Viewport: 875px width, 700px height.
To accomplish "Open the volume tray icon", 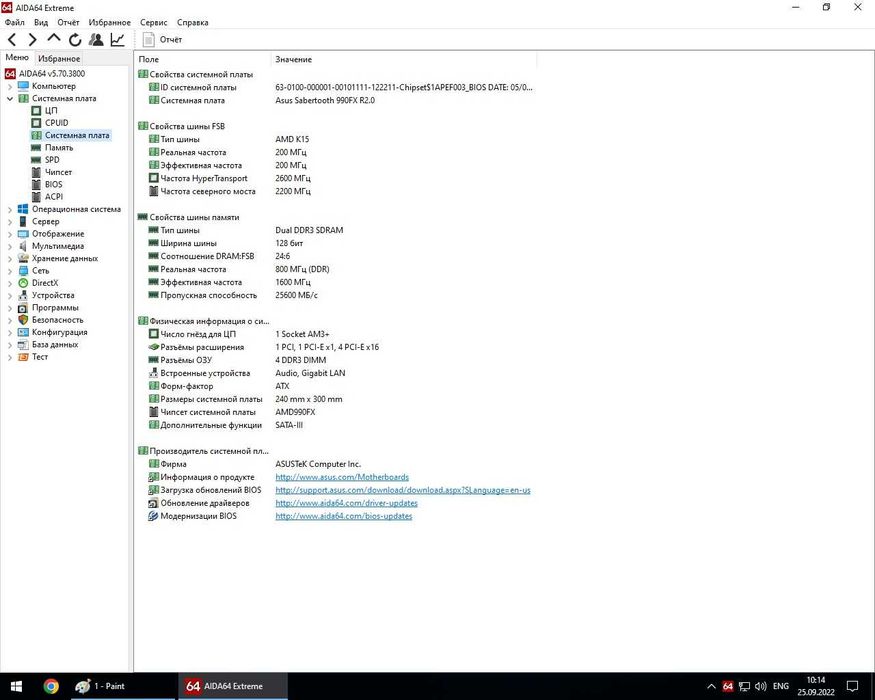I will (x=760, y=686).
